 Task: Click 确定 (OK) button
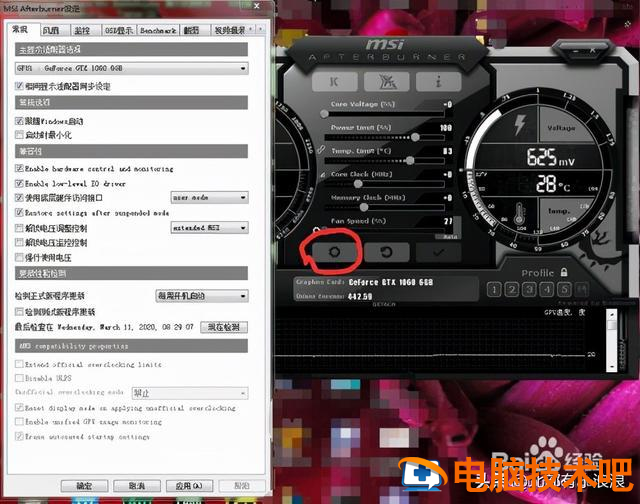[84, 486]
